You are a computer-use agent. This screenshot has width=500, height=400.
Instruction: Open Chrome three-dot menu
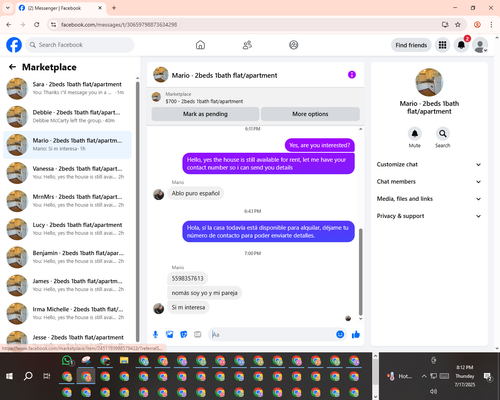coord(491,25)
